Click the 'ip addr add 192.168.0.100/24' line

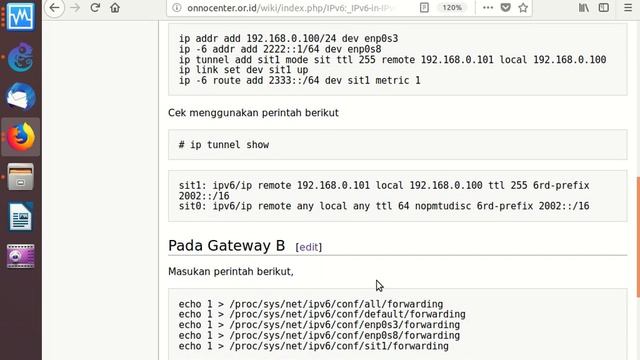[x=288, y=38]
